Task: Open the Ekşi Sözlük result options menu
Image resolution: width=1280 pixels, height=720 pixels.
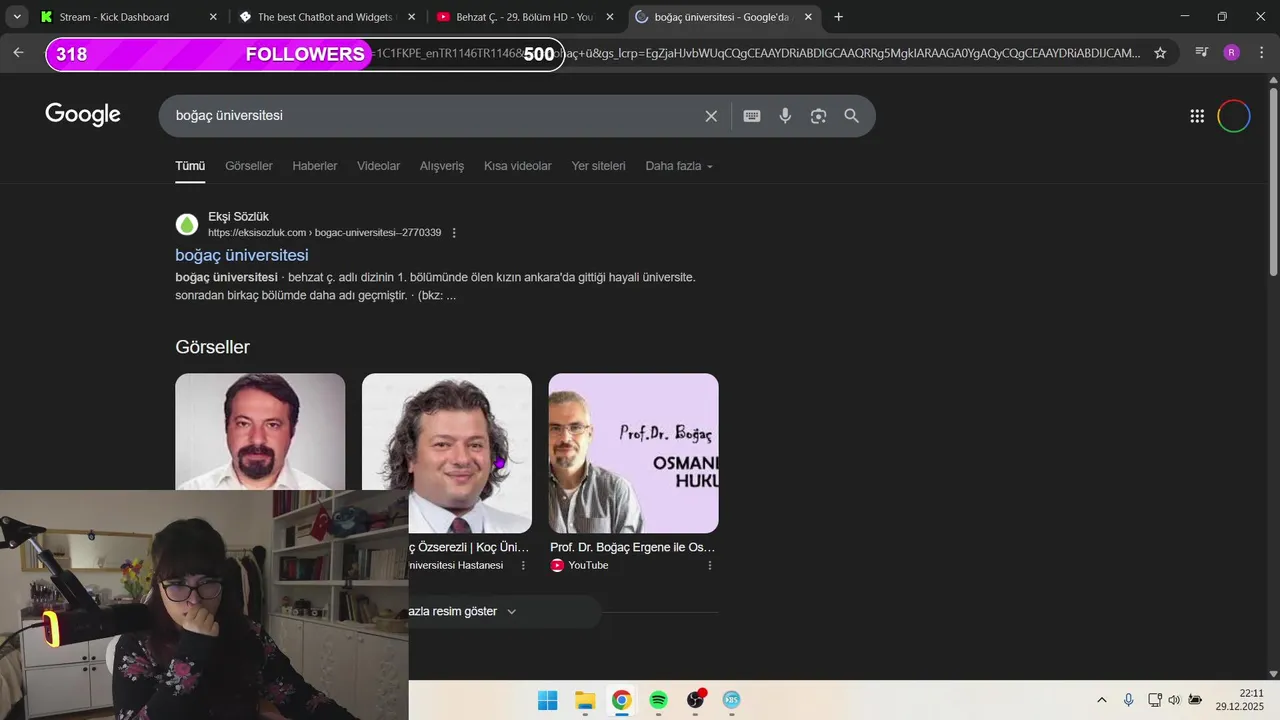Action: (x=454, y=233)
